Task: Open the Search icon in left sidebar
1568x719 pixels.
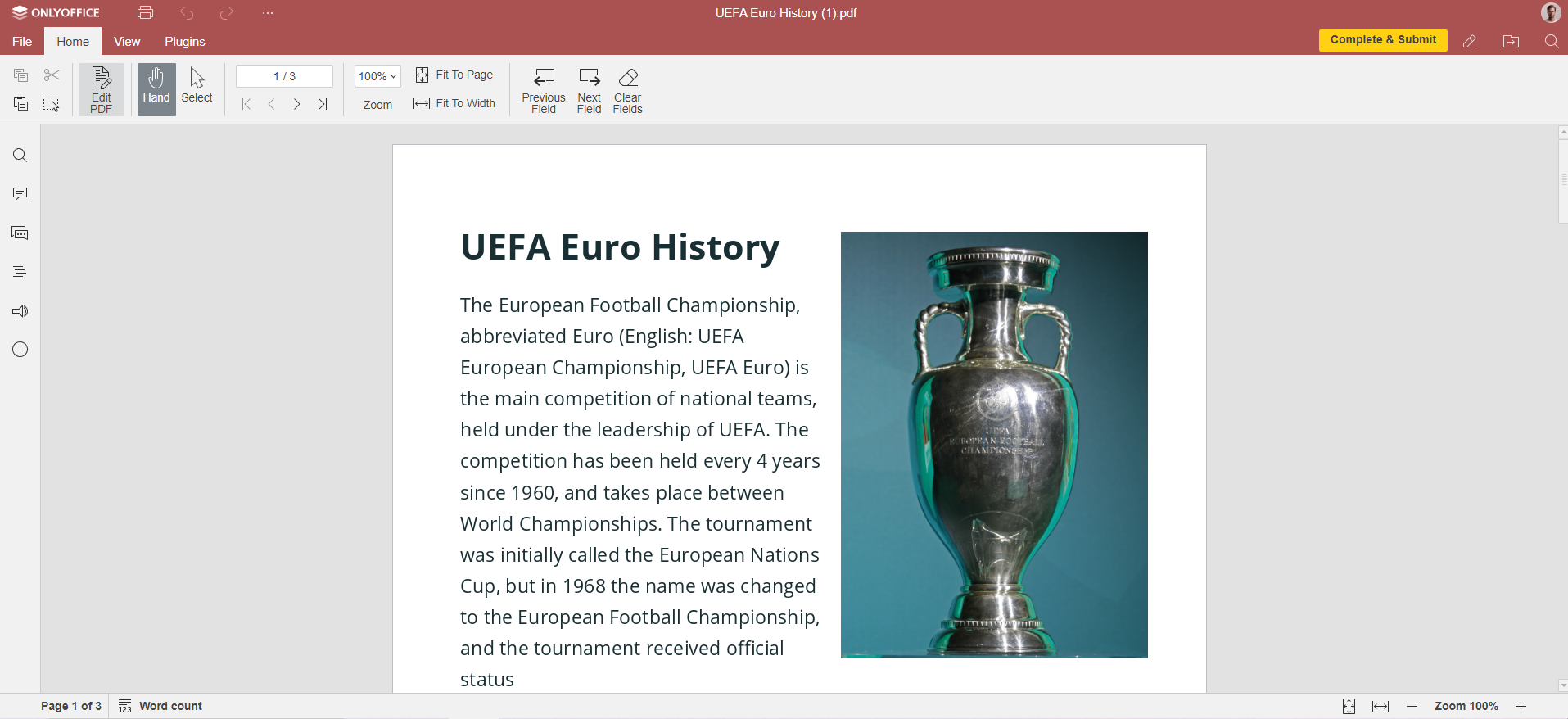Action: pos(20,156)
